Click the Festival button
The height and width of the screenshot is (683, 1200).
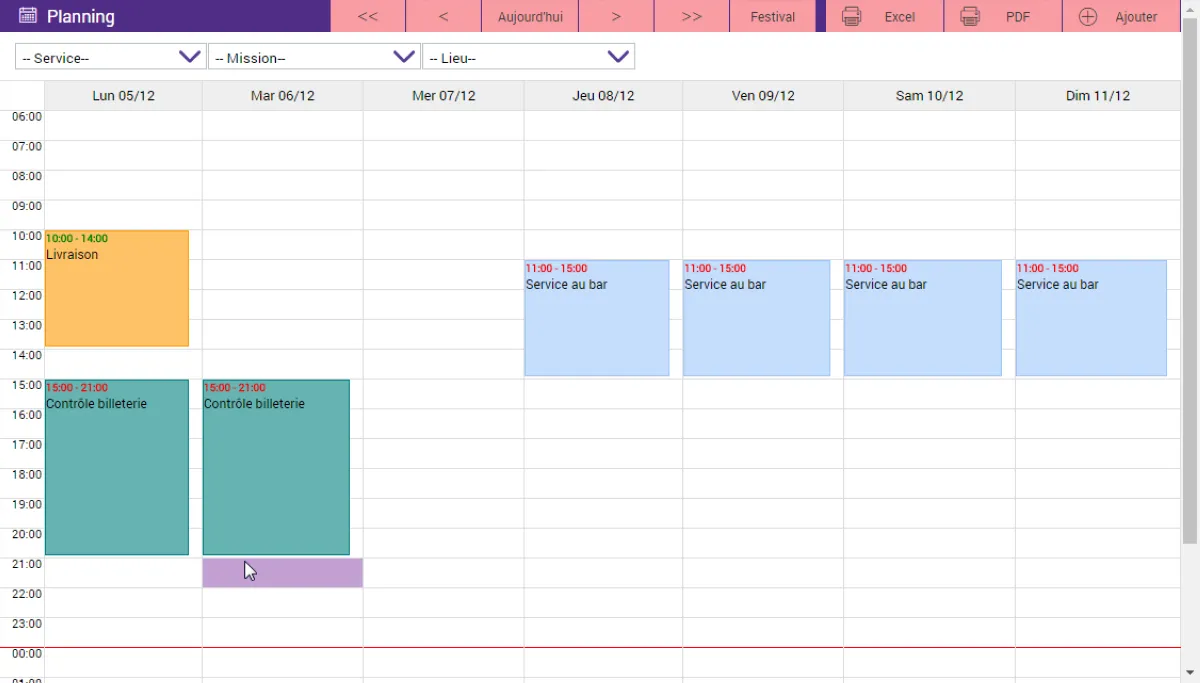tap(773, 16)
